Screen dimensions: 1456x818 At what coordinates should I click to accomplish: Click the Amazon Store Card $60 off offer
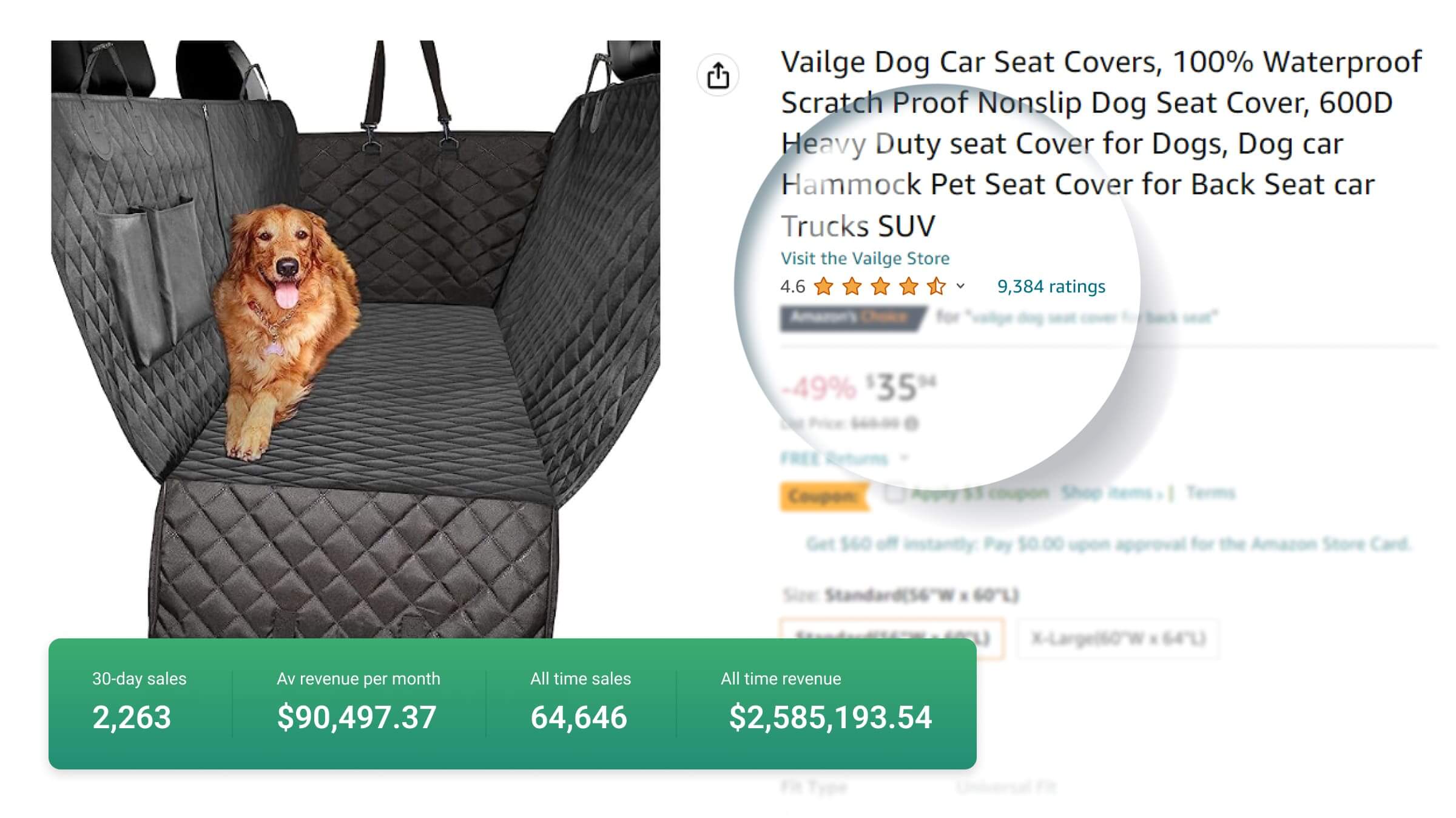(x=1107, y=544)
